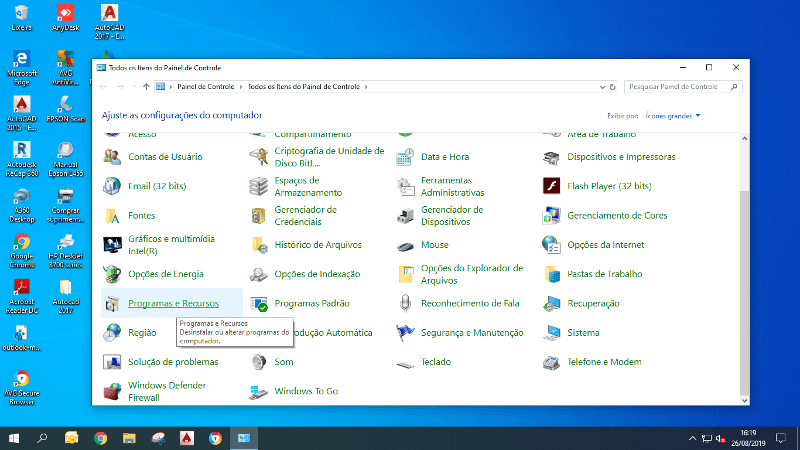Open the Telefone e Modem icon
Screen dimensions: 800x450
(x=552, y=362)
